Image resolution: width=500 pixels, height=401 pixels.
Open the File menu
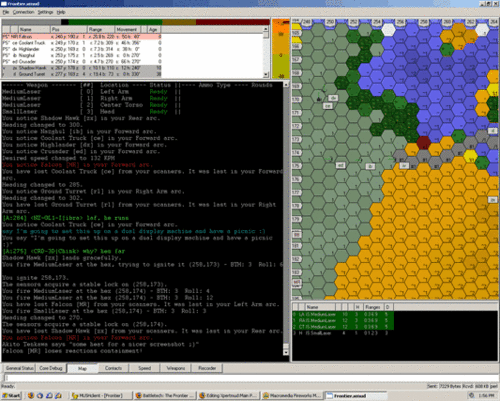pos(6,12)
